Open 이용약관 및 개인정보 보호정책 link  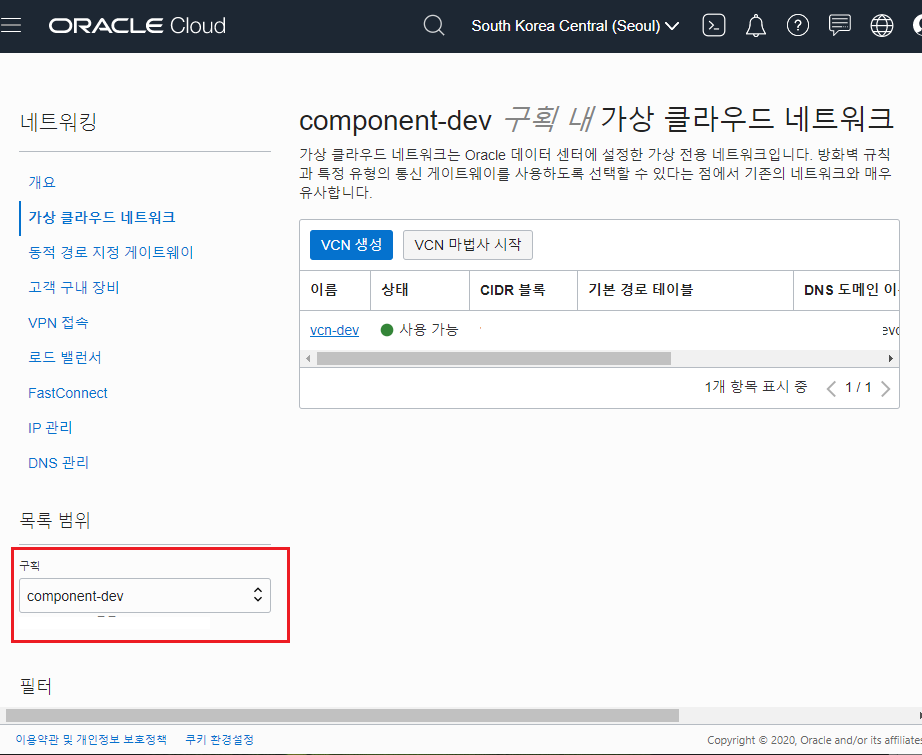pyautogui.click(x=91, y=740)
